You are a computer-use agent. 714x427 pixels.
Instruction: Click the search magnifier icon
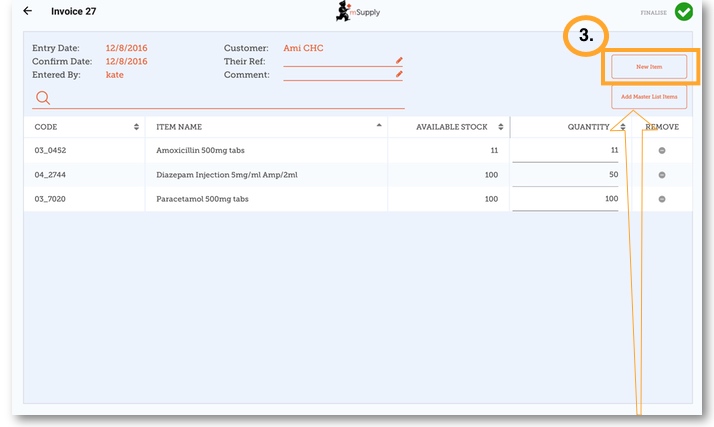tap(43, 97)
